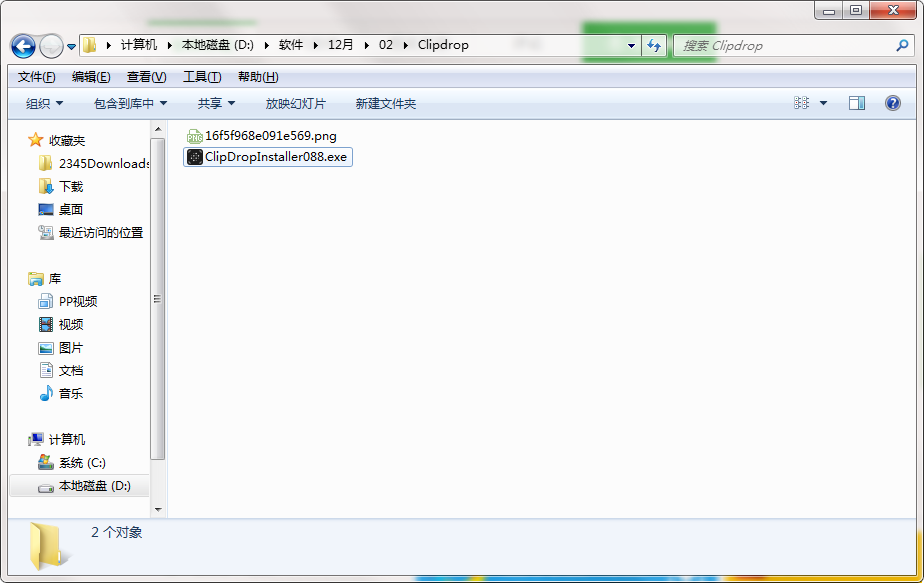Select 计算机 in the address breadcrumb
This screenshot has height=583, width=924.
click(x=138, y=45)
